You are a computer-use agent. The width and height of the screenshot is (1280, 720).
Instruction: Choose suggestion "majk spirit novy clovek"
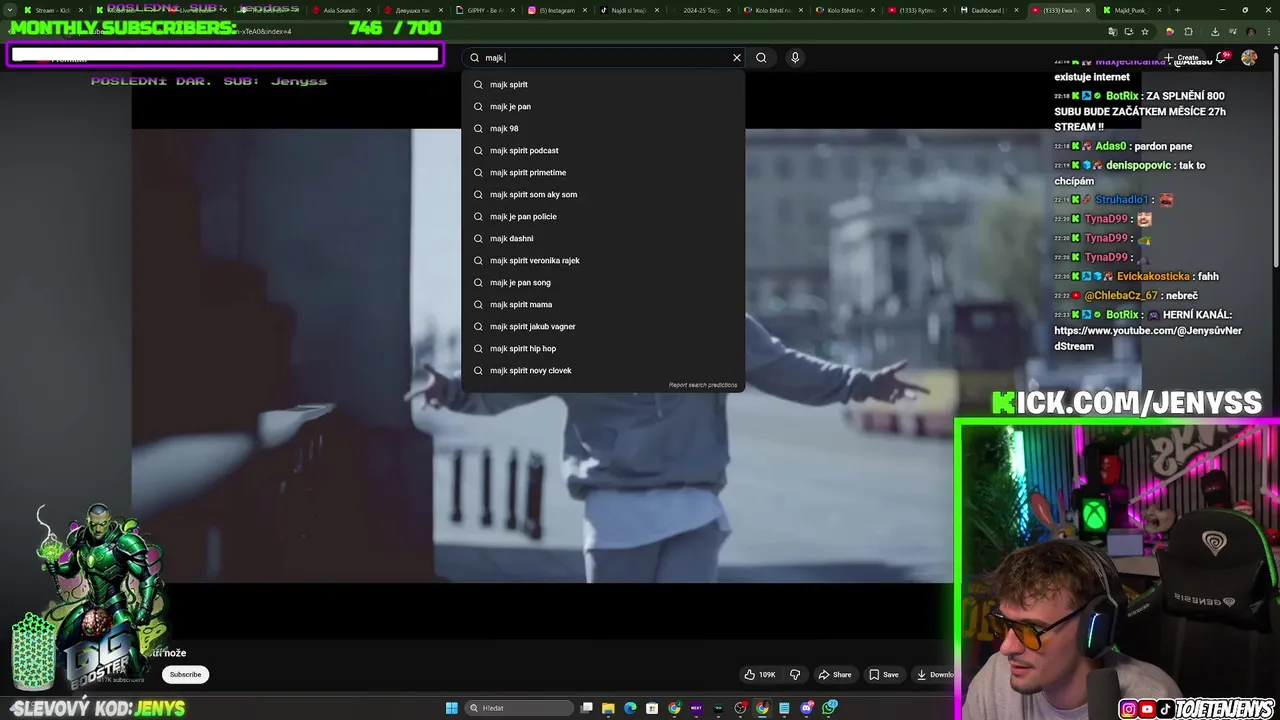(x=603, y=370)
